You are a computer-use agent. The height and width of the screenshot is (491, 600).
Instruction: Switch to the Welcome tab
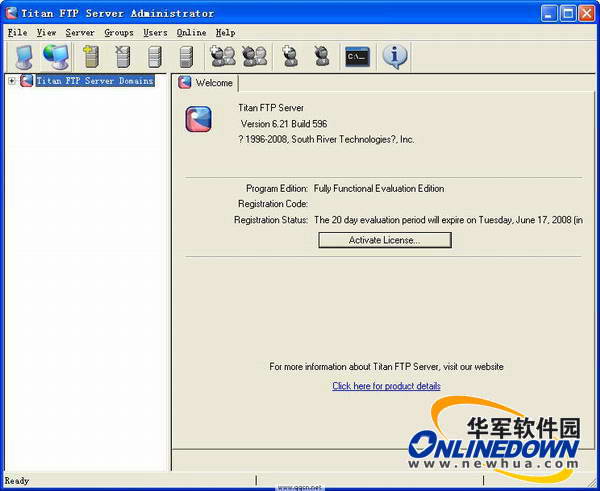(206, 83)
